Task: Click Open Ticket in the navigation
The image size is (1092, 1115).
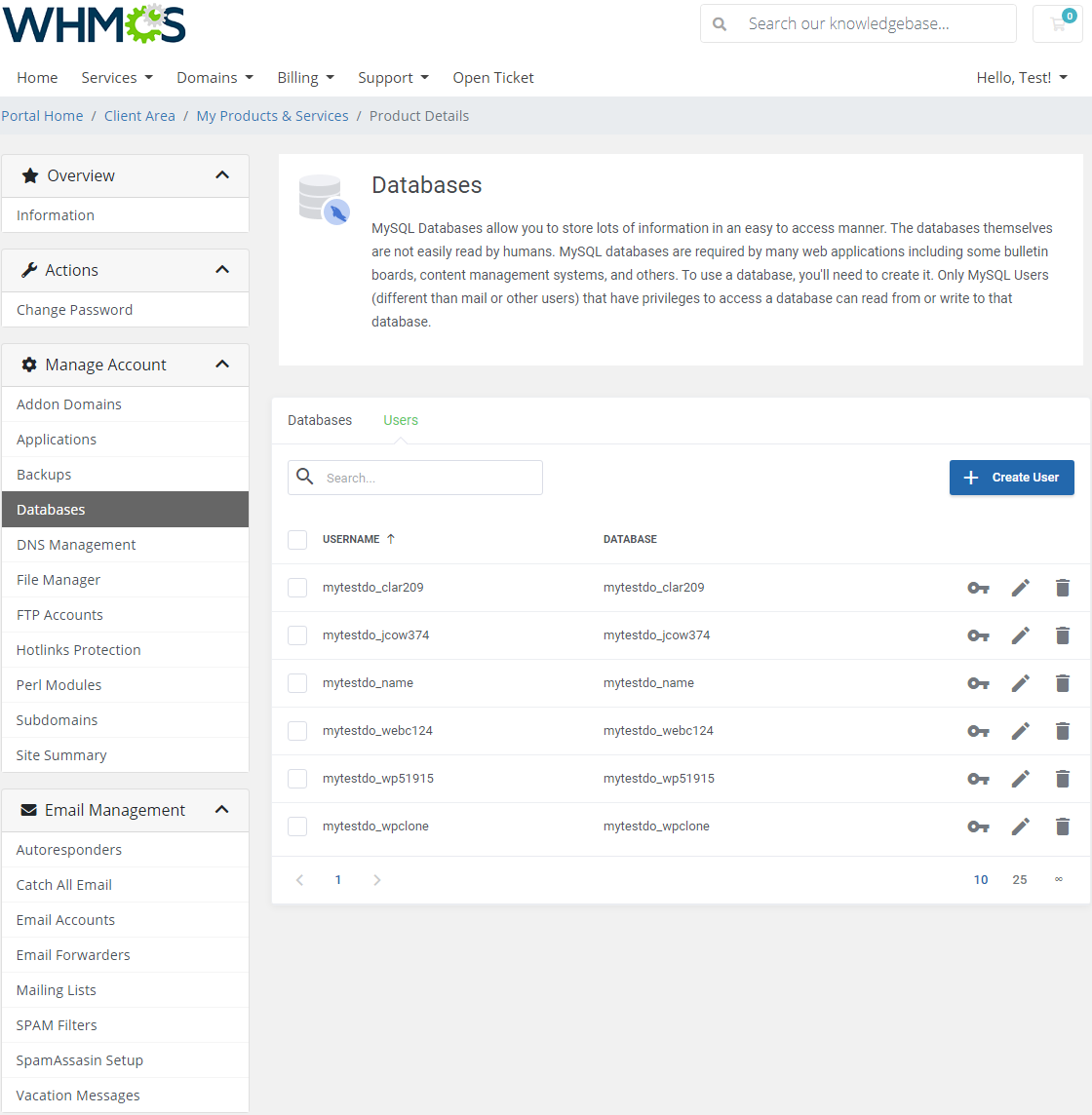Action: click(x=493, y=78)
